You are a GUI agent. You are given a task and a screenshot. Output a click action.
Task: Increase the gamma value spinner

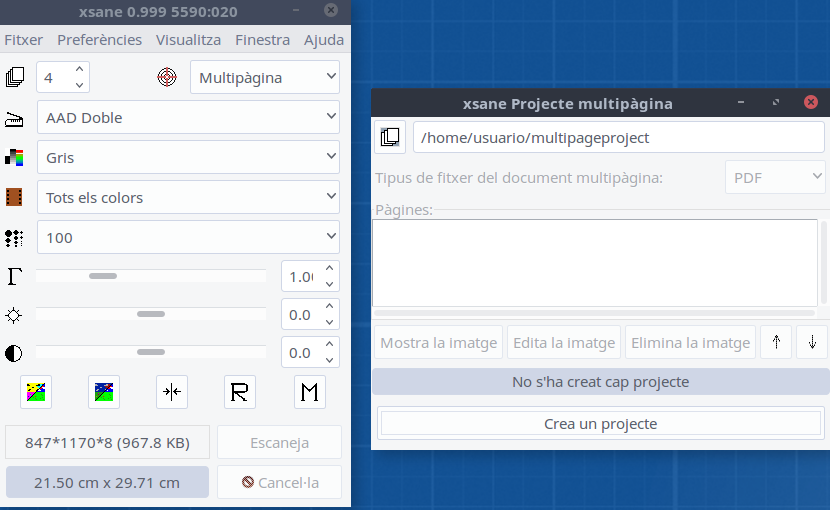329,269
